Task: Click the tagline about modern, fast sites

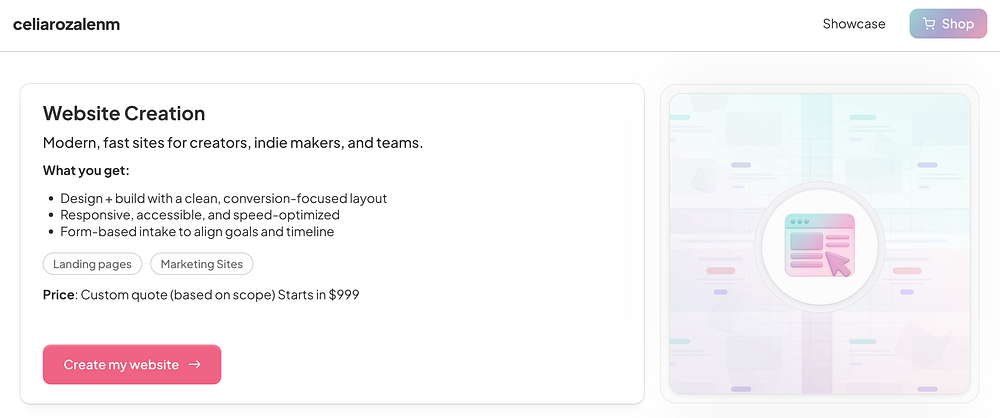Action: [233, 143]
